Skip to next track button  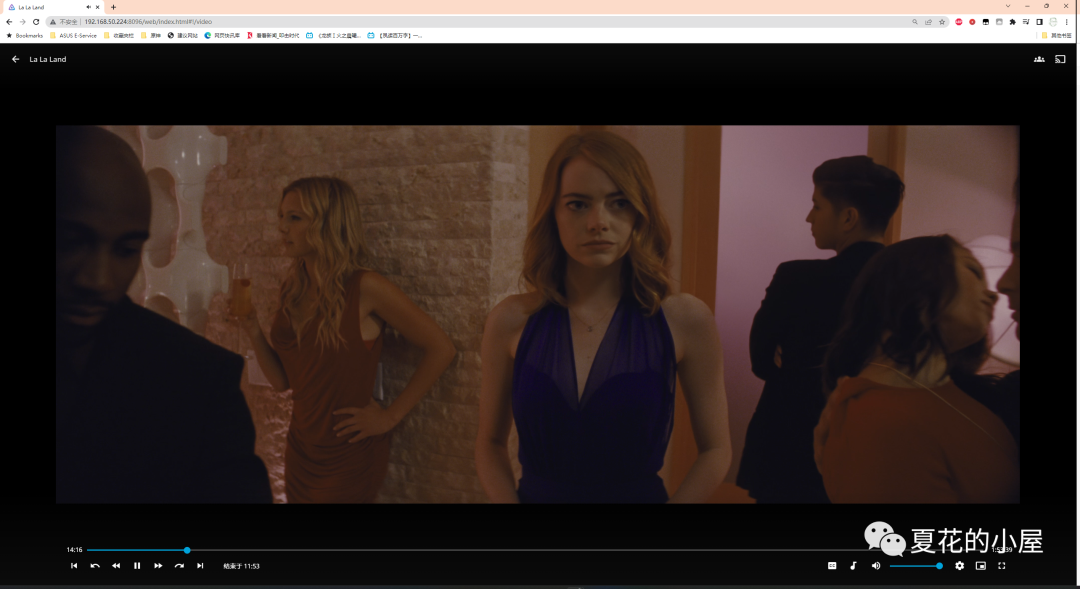point(200,566)
